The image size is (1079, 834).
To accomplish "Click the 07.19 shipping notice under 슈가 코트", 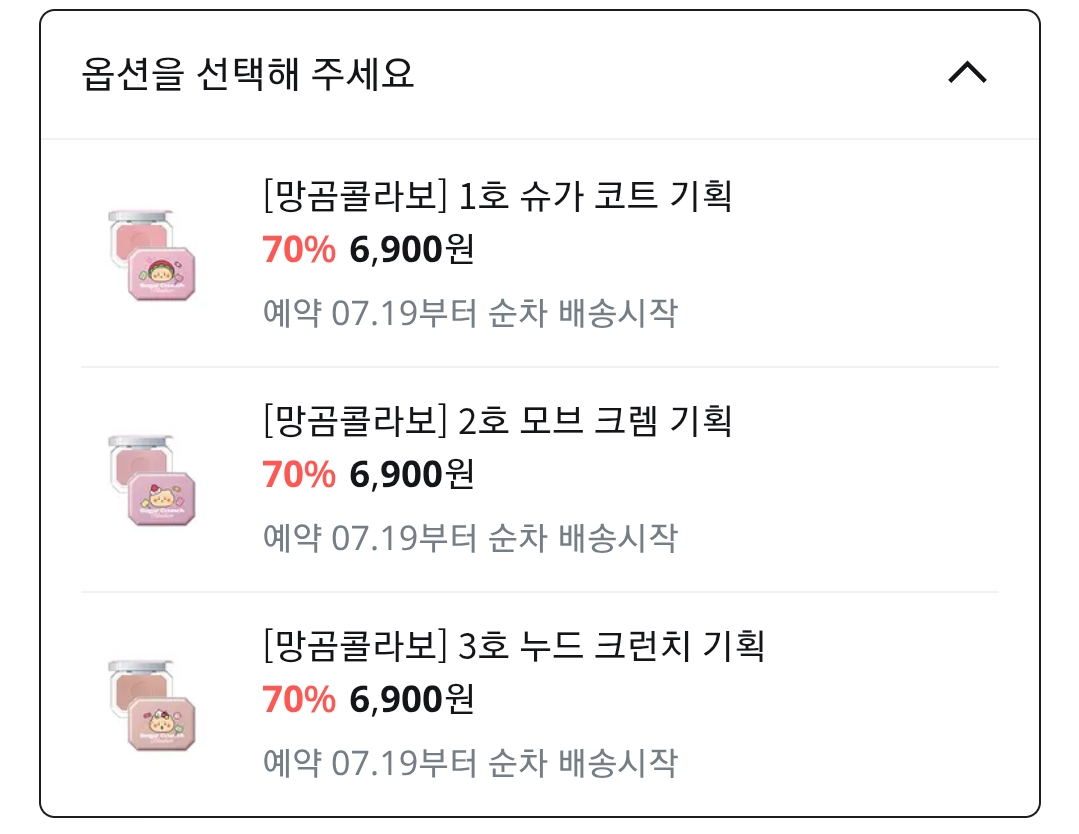I will click(x=471, y=313).
